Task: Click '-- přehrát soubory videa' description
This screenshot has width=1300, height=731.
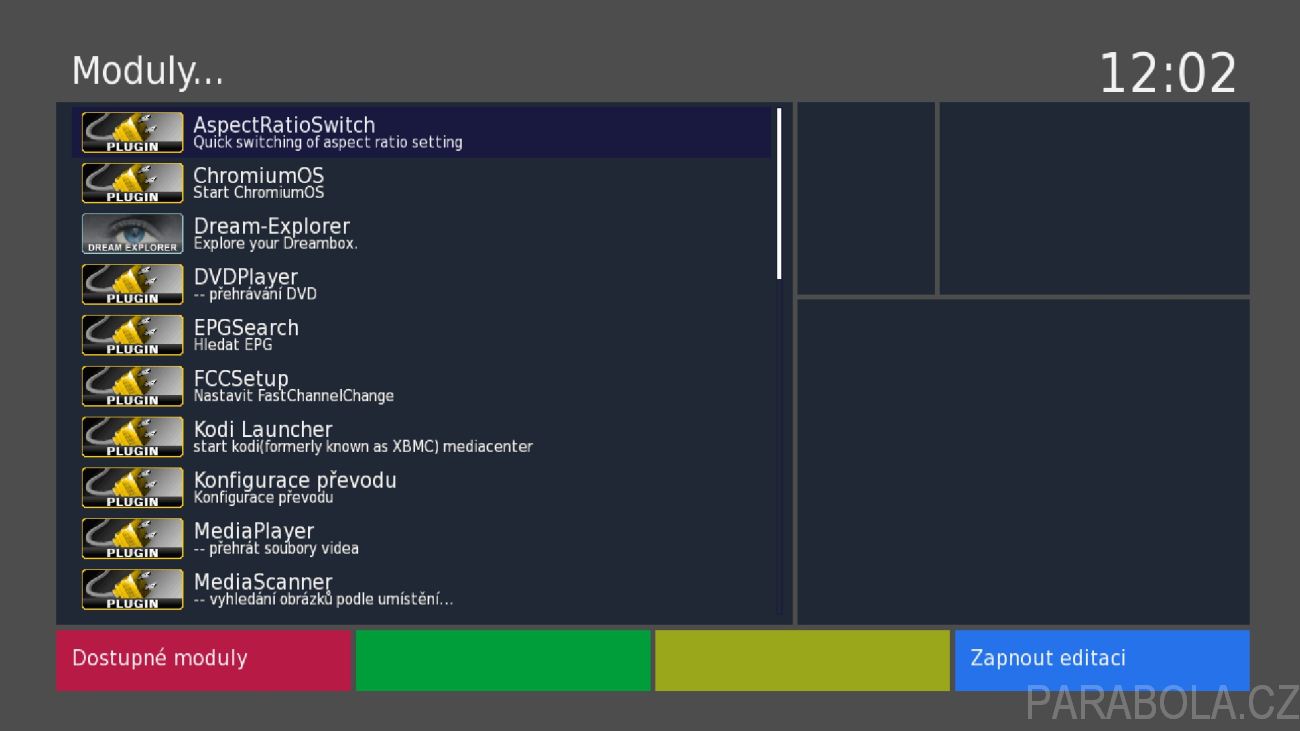Action: (276, 549)
